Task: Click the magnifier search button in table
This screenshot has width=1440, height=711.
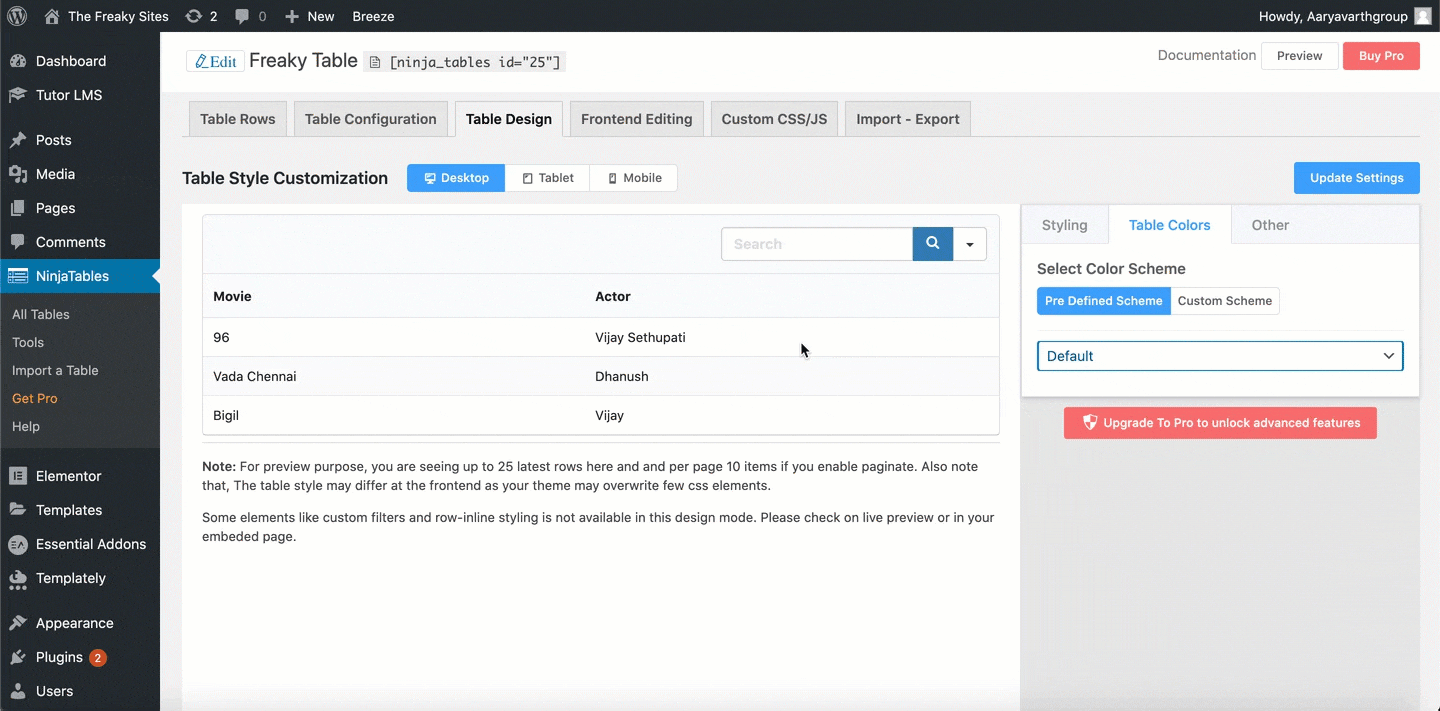Action: pos(932,243)
